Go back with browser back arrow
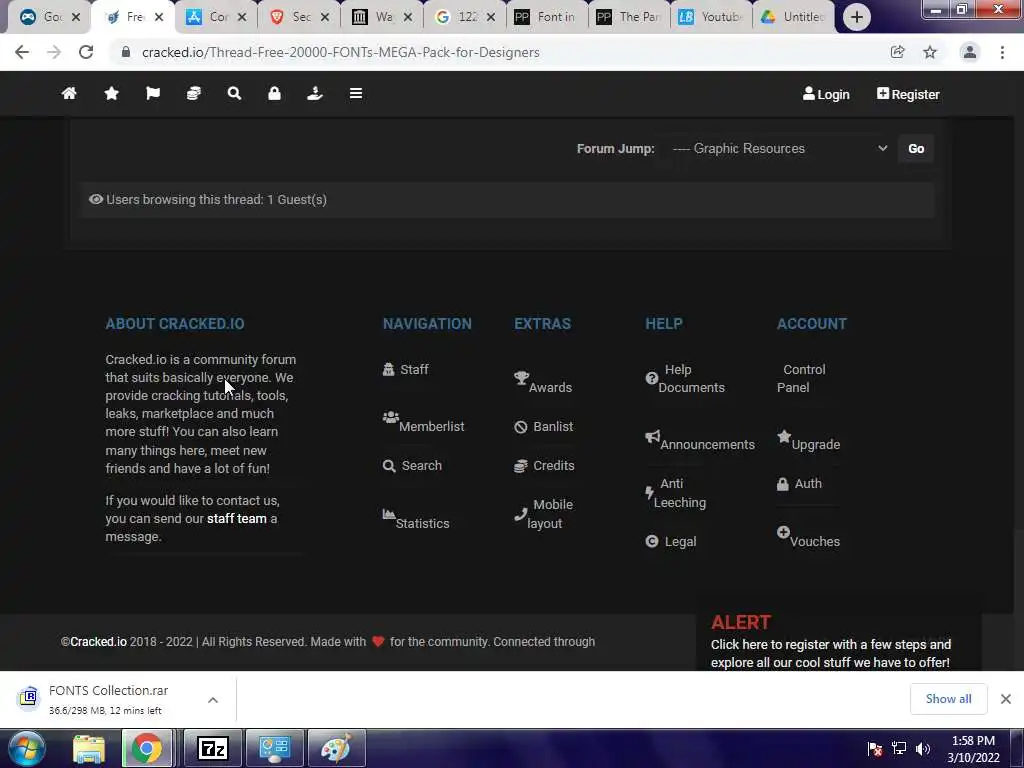The height and width of the screenshot is (768, 1024). click(x=22, y=52)
